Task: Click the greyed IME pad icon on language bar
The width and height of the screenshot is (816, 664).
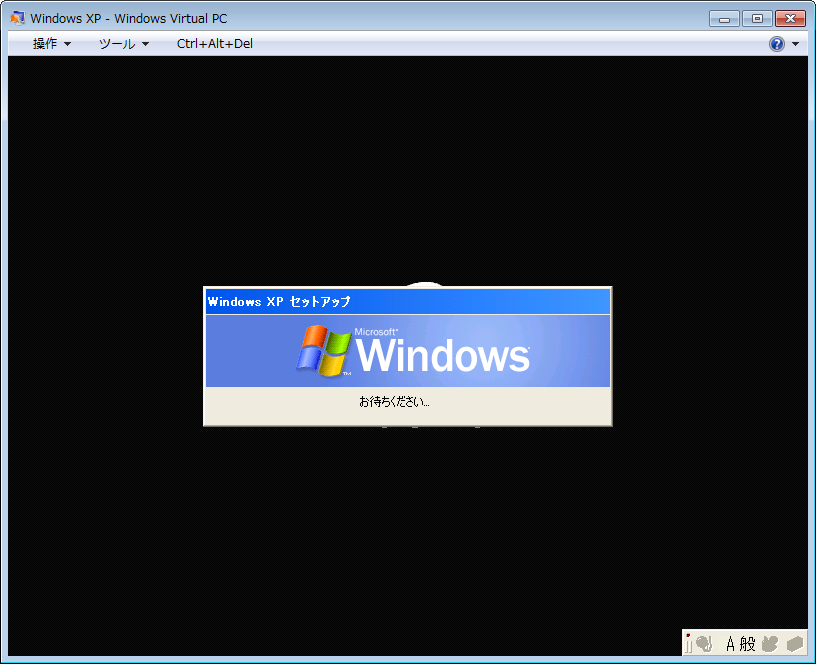Action: click(704, 644)
